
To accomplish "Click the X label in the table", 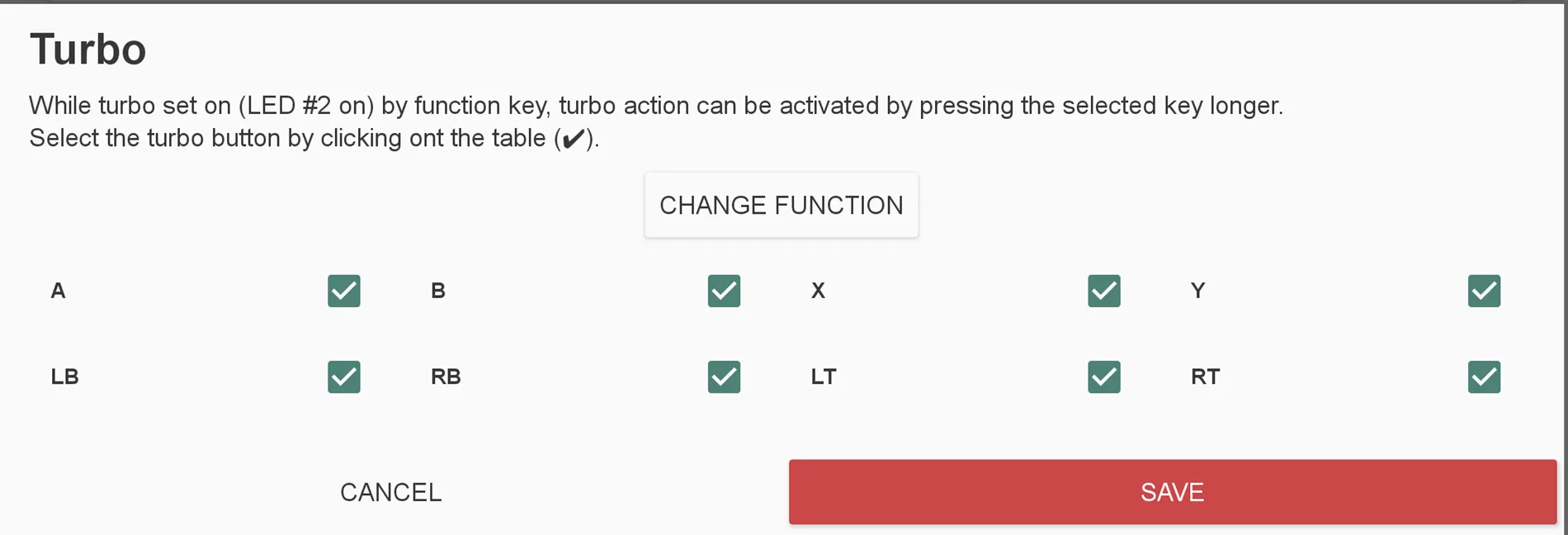I will (818, 291).
